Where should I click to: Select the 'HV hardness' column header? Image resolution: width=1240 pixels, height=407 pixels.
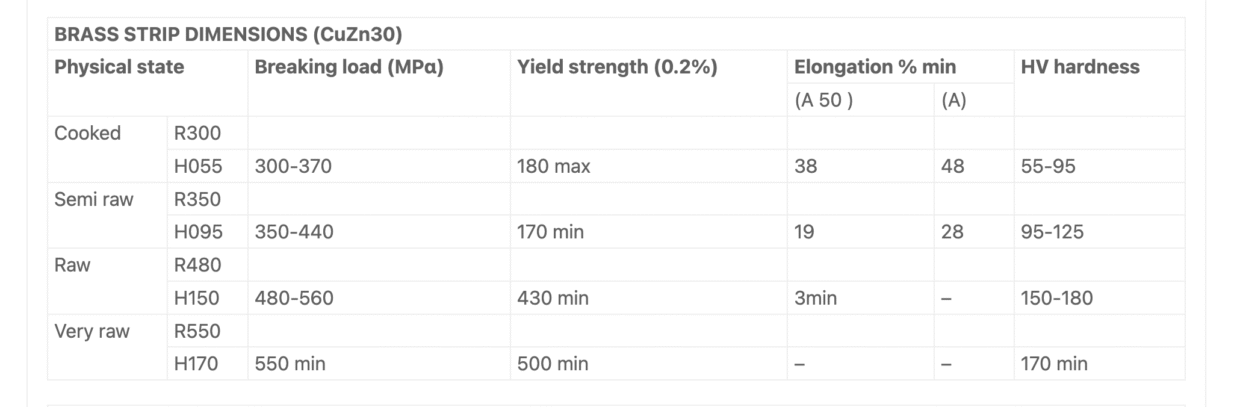point(1080,68)
